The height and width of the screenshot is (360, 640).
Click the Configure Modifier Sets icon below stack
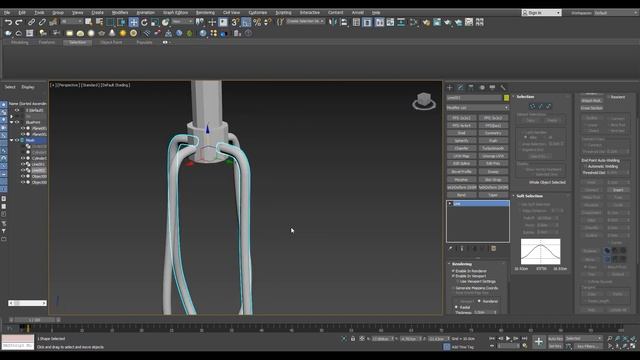pyautogui.click(x=493, y=249)
